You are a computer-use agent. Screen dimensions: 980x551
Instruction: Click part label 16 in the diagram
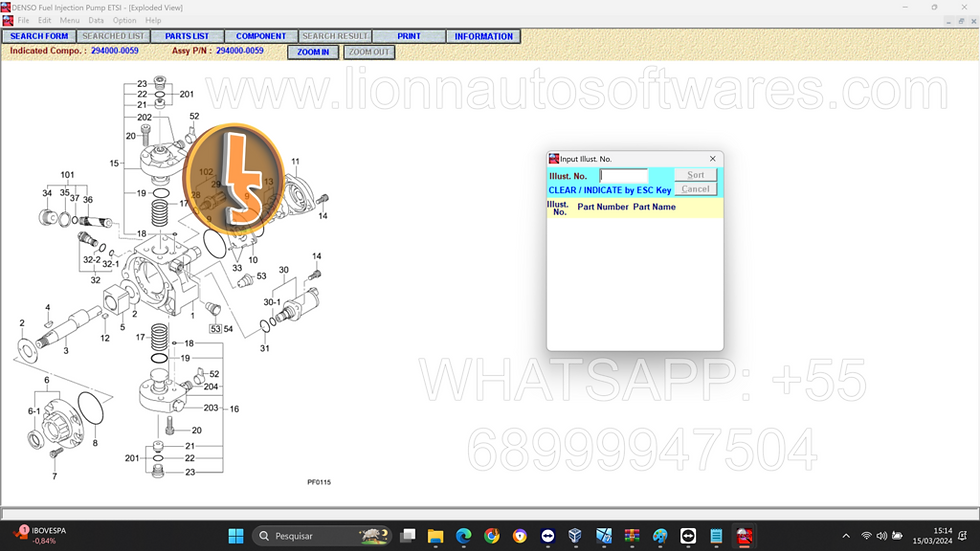pos(234,409)
